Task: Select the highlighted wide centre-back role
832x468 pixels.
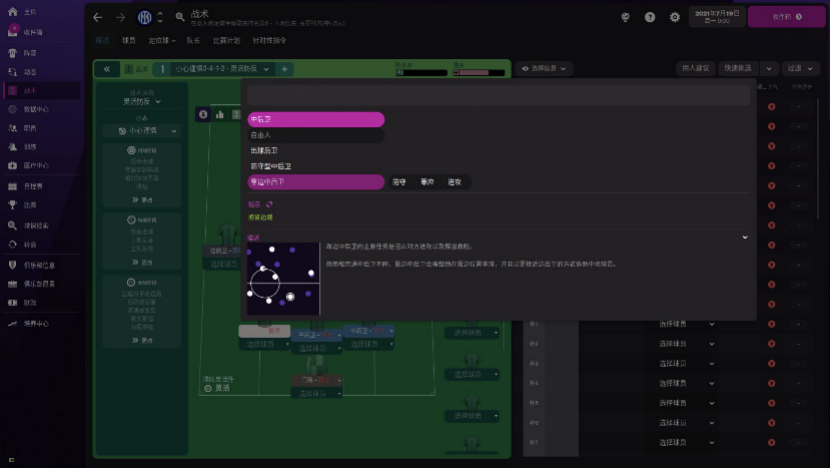Action: click(x=316, y=182)
